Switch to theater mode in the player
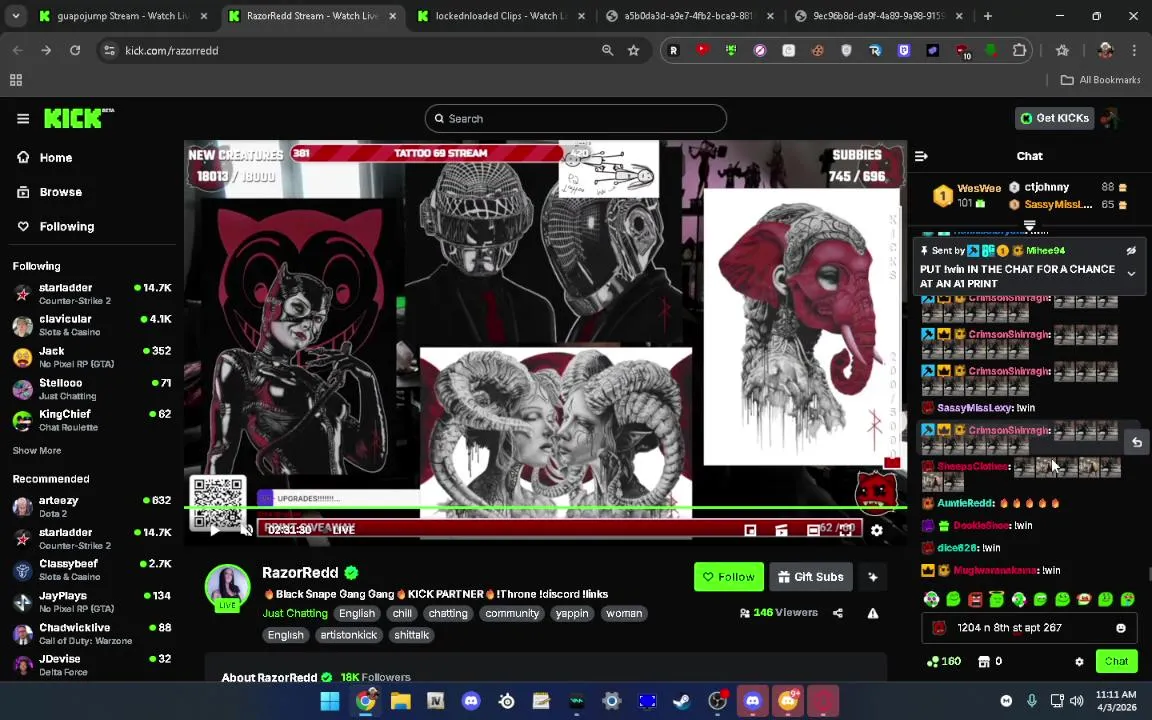This screenshot has width=1152, height=720. pos(813,530)
